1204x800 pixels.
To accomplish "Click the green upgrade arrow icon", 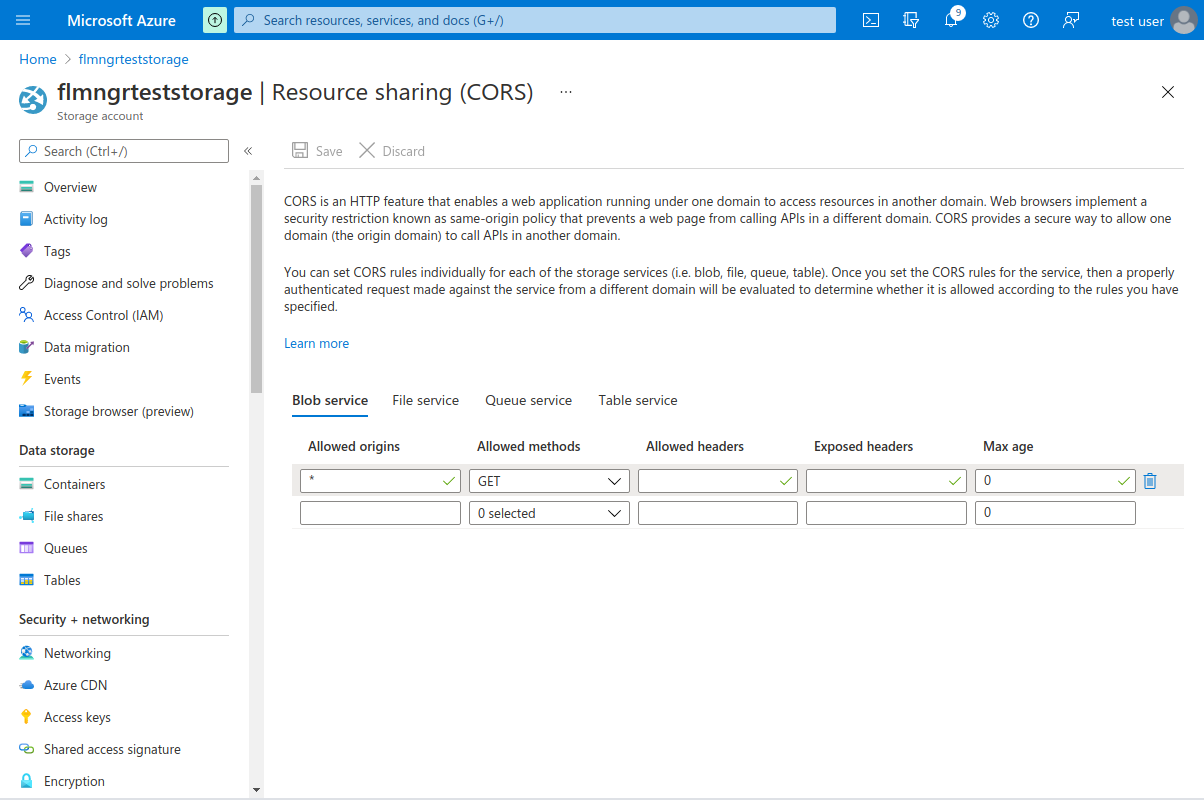I will (x=215, y=20).
